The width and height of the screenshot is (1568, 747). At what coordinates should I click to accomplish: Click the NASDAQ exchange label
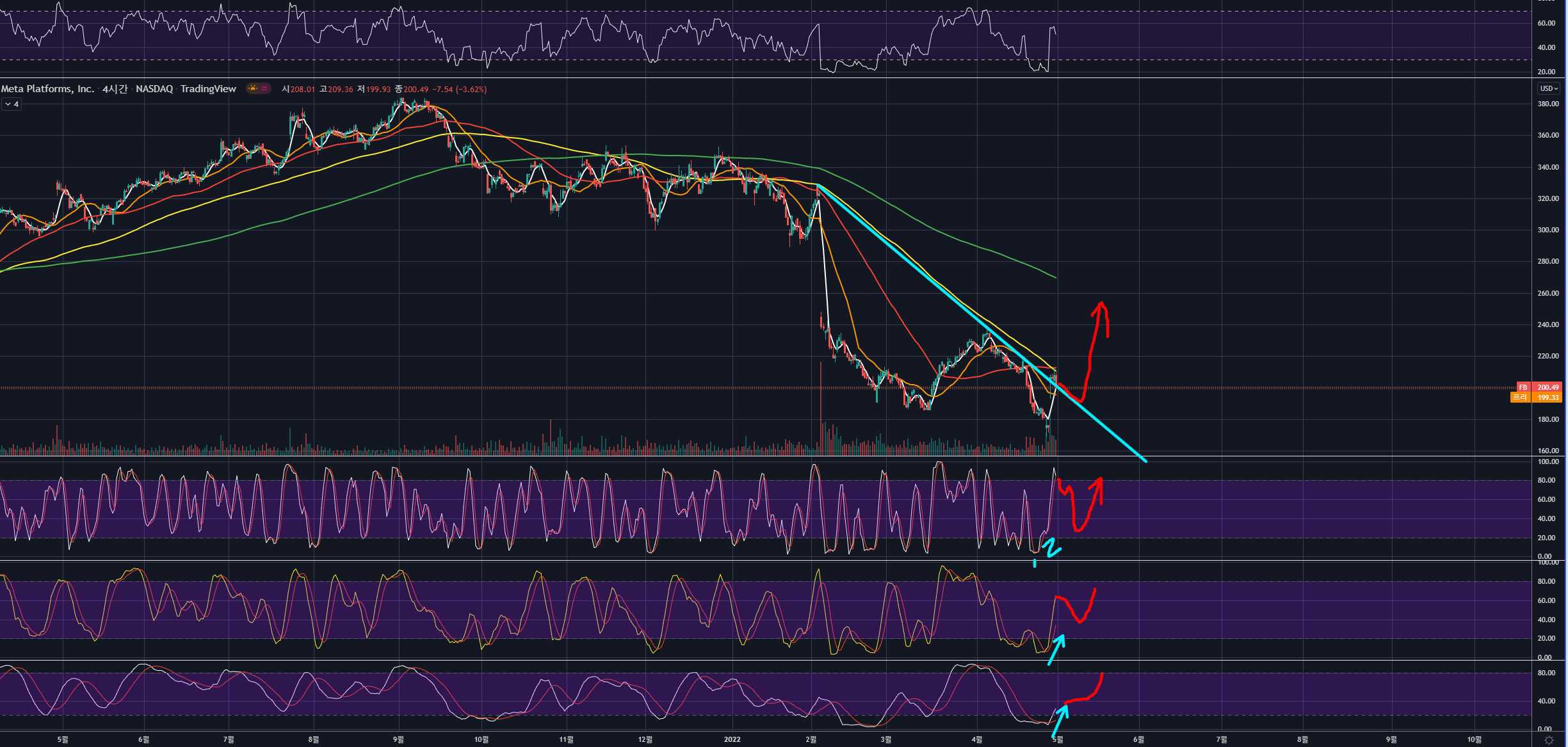point(154,89)
